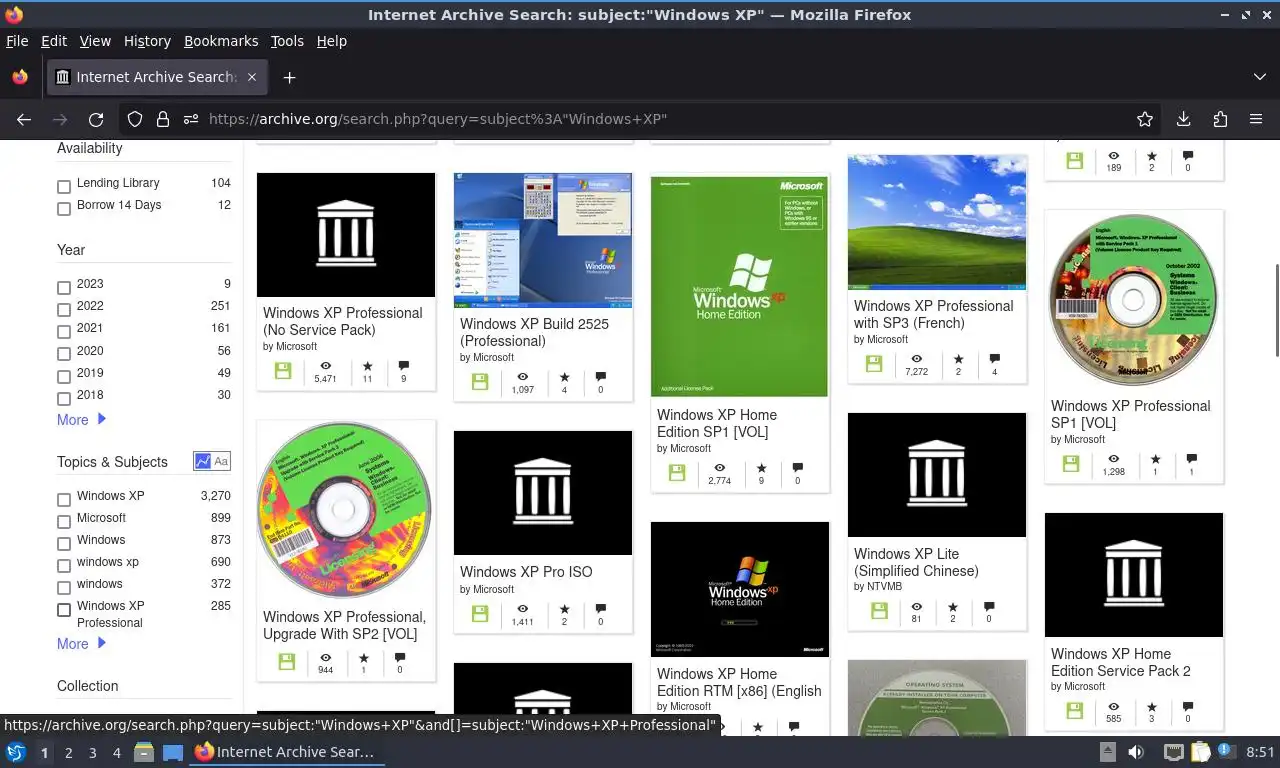Viewport: 1280px width, 768px height.
Task: Click the floppy icon under Windows XP Professional SP1 [VOL]
Action: click(x=1071, y=463)
